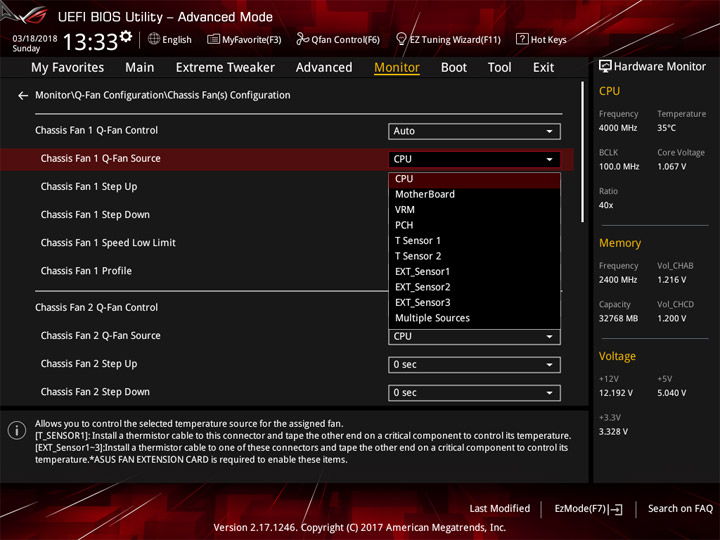This screenshot has height=540, width=720.
Task: Expand the Chassis Fan 2 Step Up dropdown
Action: pos(474,365)
